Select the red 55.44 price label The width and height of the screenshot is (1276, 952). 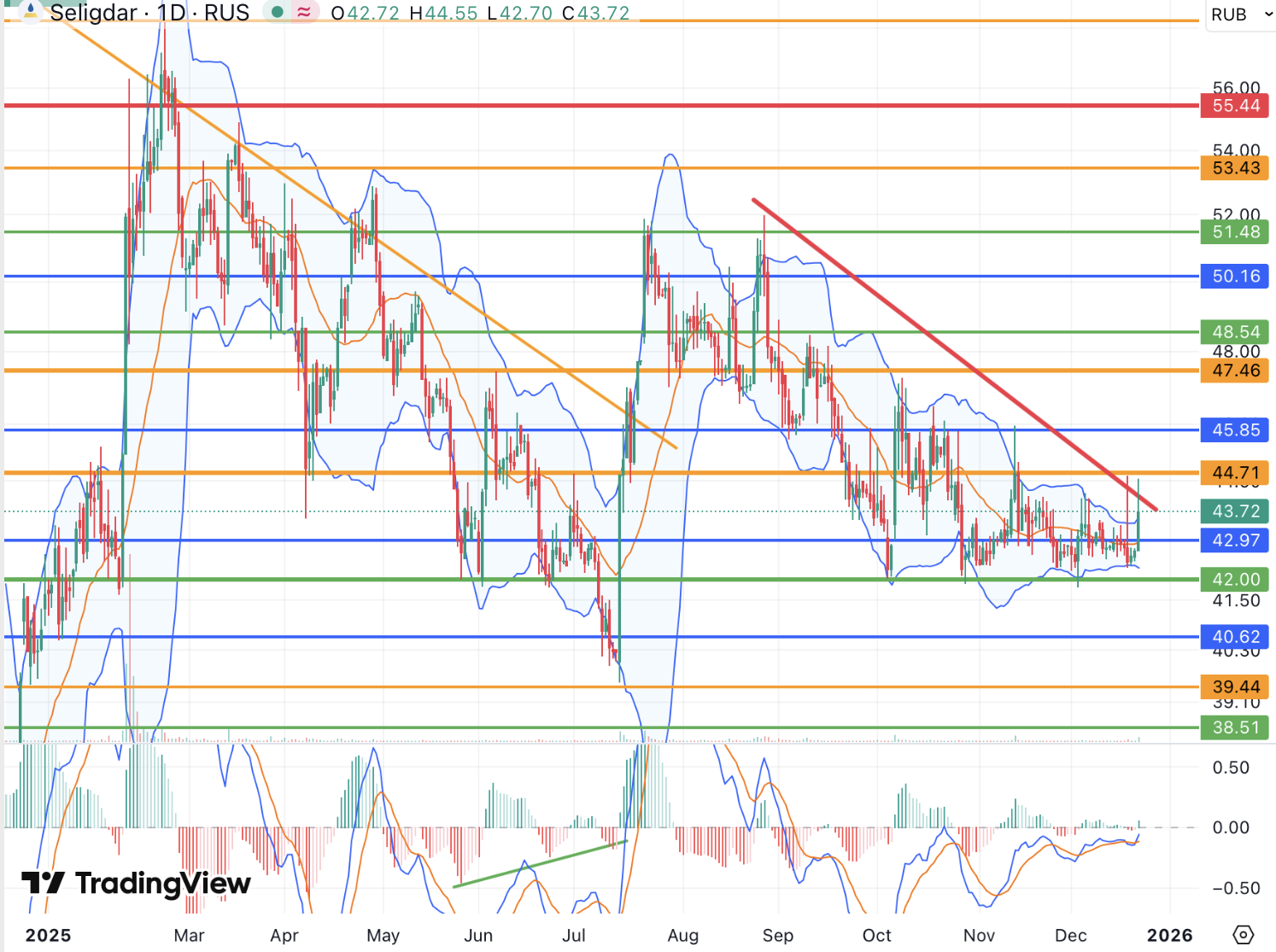pyautogui.click(x=1235, y=106)
